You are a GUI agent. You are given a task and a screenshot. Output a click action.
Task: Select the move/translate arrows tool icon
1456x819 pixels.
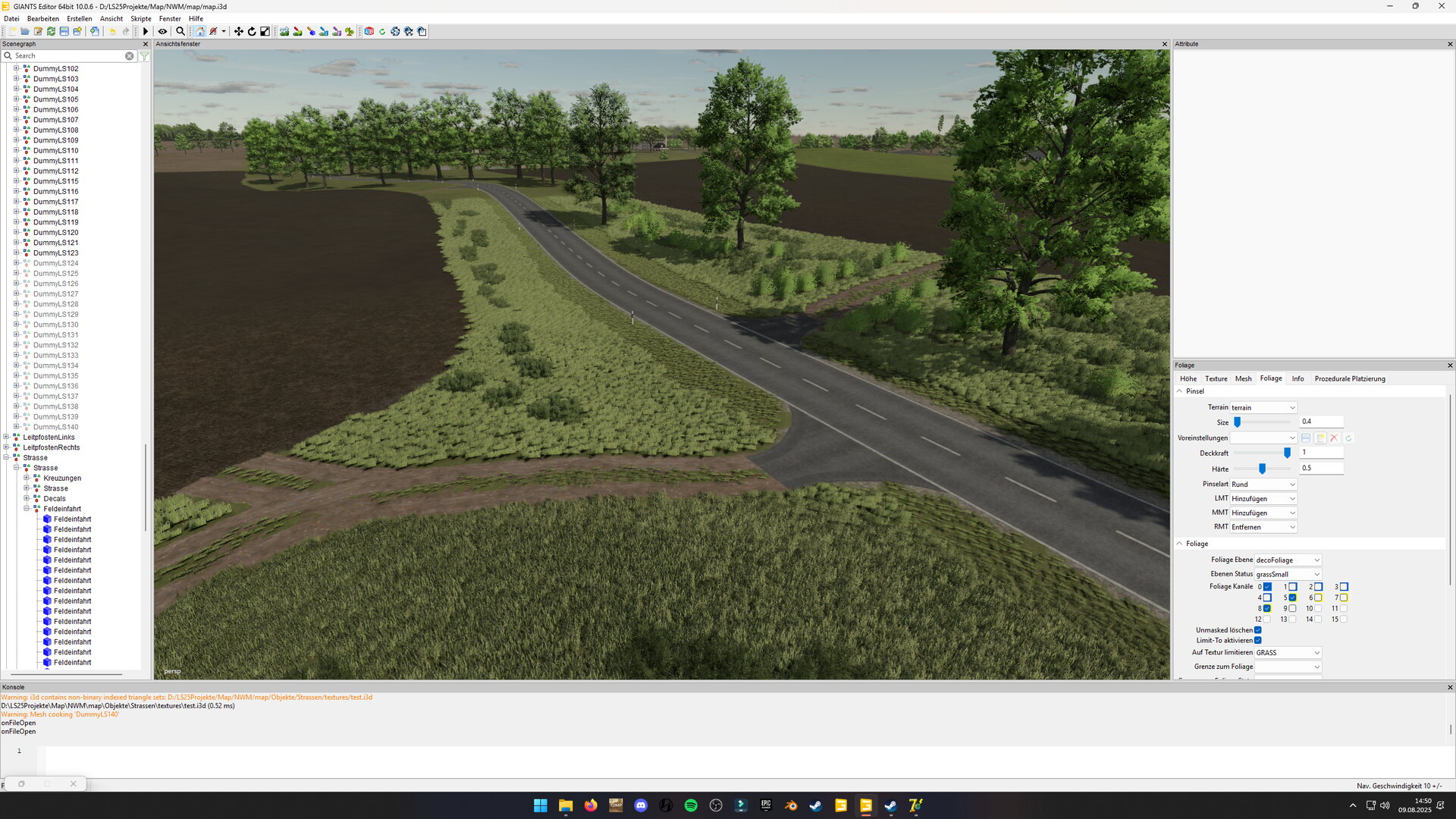239,32
